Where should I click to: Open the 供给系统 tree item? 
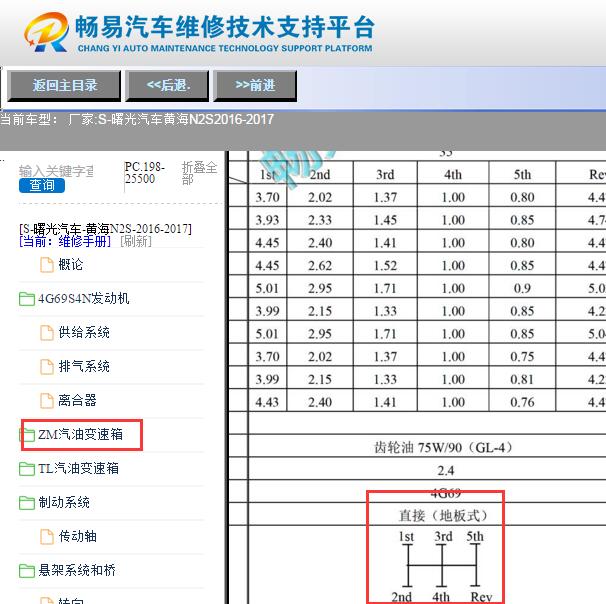(84, 333)
